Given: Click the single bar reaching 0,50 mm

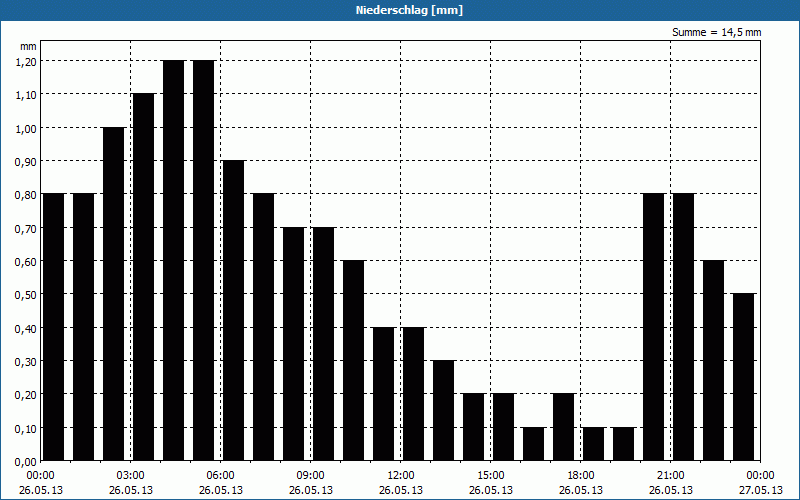Looking at the screenshot, I should [x=743, y=377].
